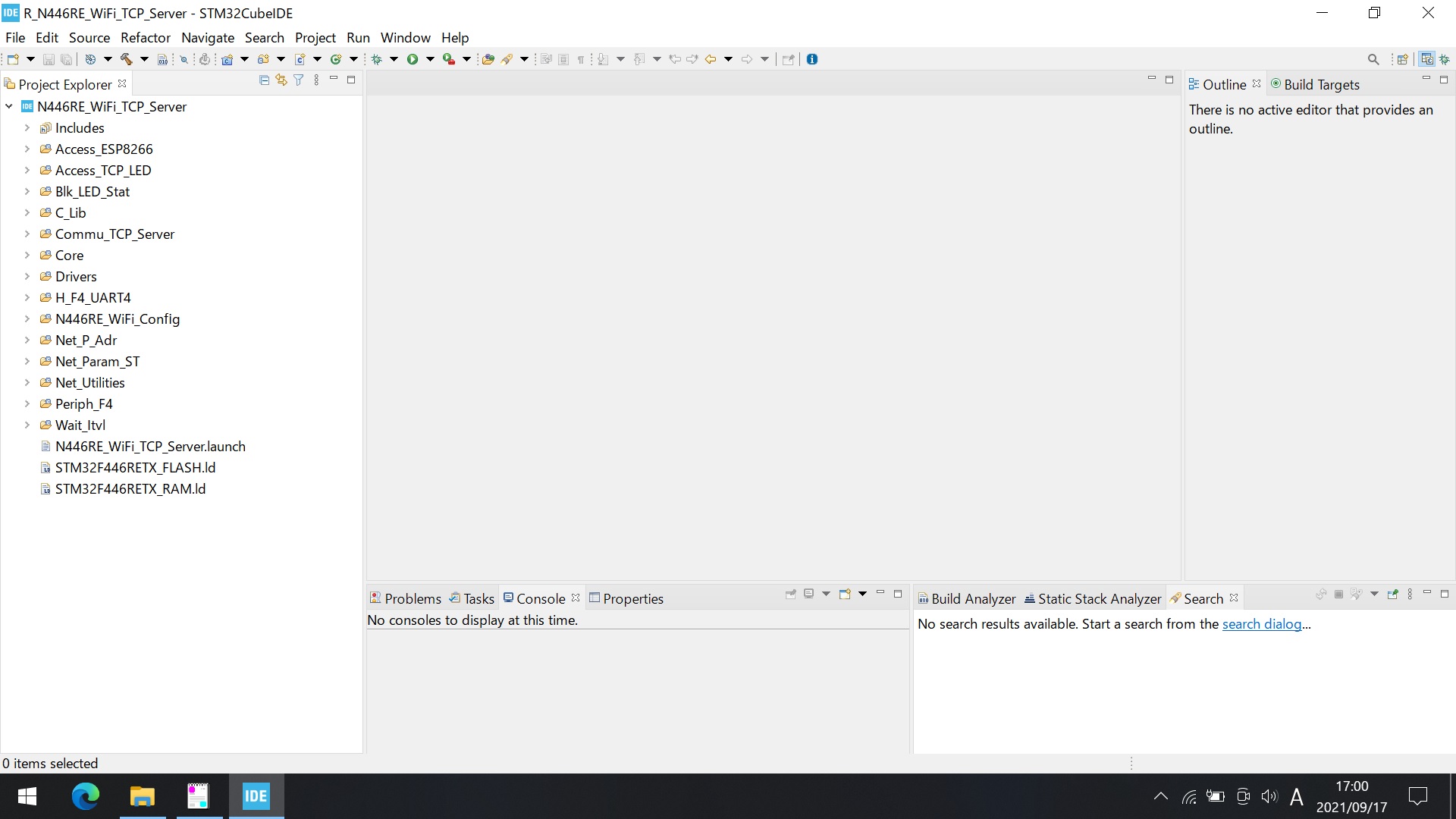The image size is (1456, 819).
Task: Click the binary 010 toolbar icon
Action: 162,59
